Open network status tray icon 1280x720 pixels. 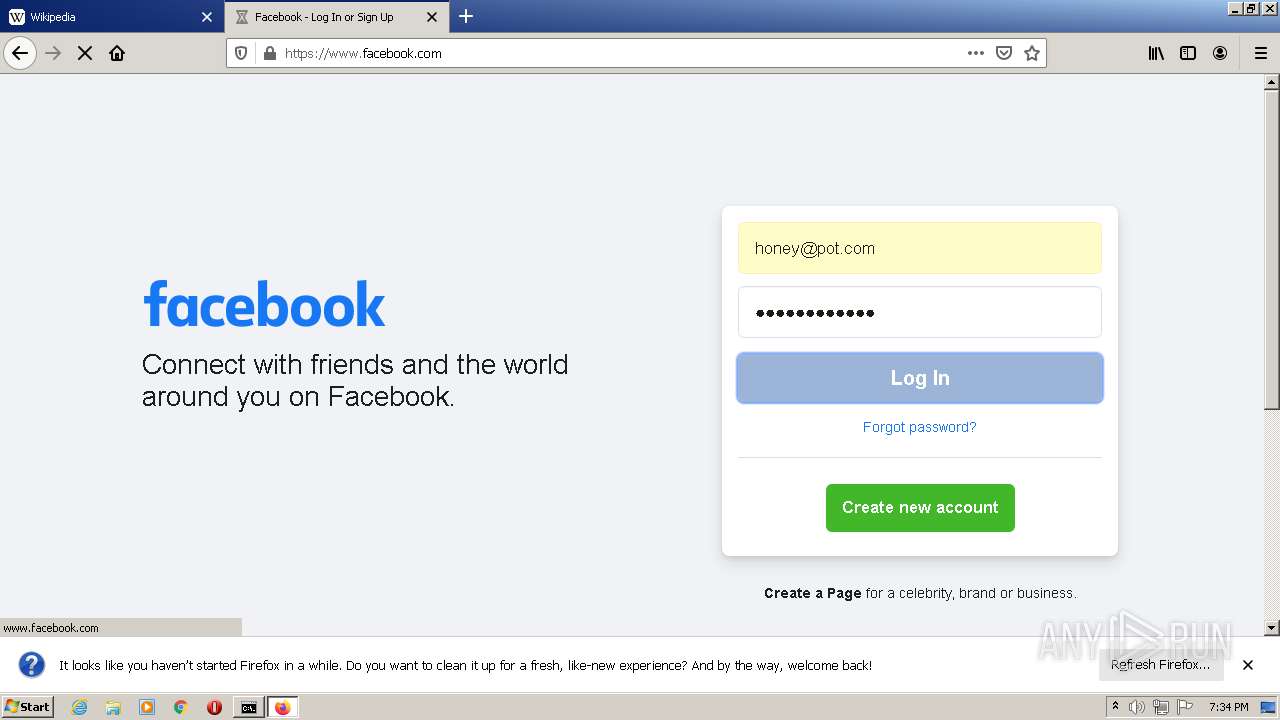click(x=1161, y=707)
